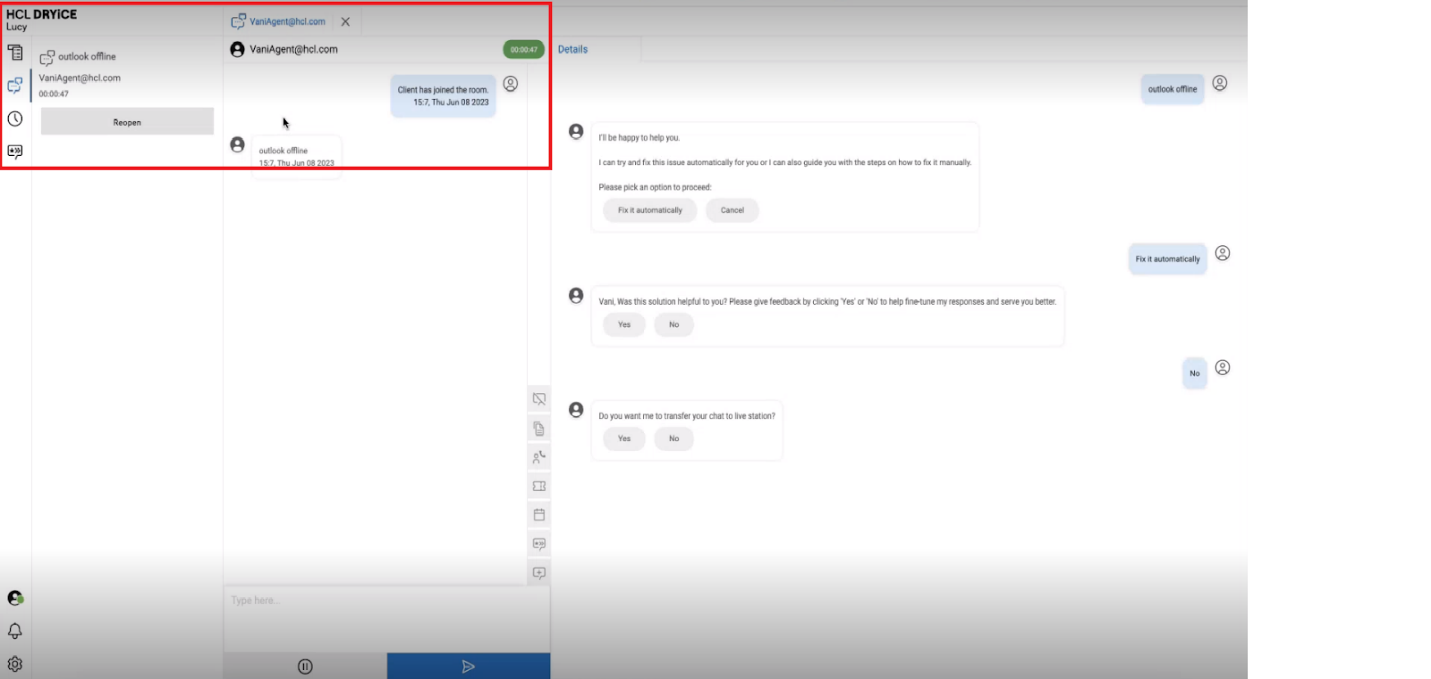1431x679 pixels.
Task: Click bot avatar beside solution helpful question
Action: (576, 295)
